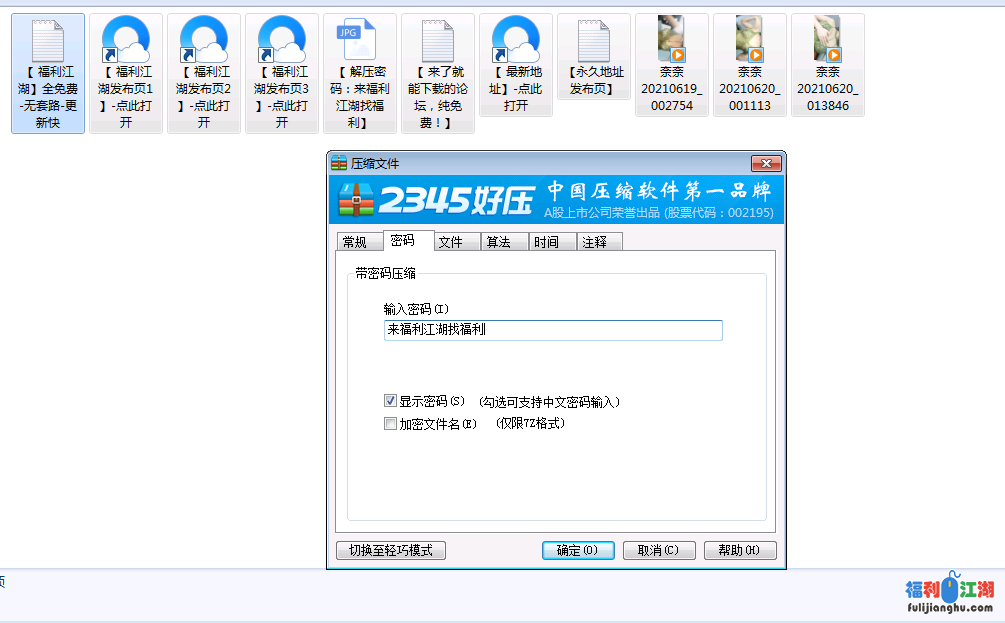Switch to the 常规 tab

click(x=355, y=242)
